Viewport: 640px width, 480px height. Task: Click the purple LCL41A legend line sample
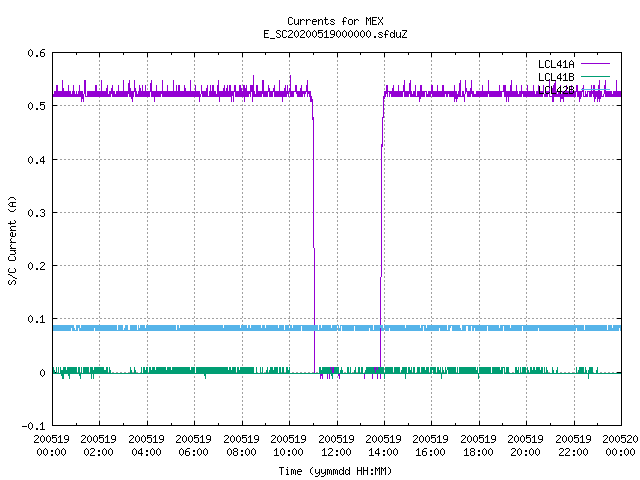(596, 64)
